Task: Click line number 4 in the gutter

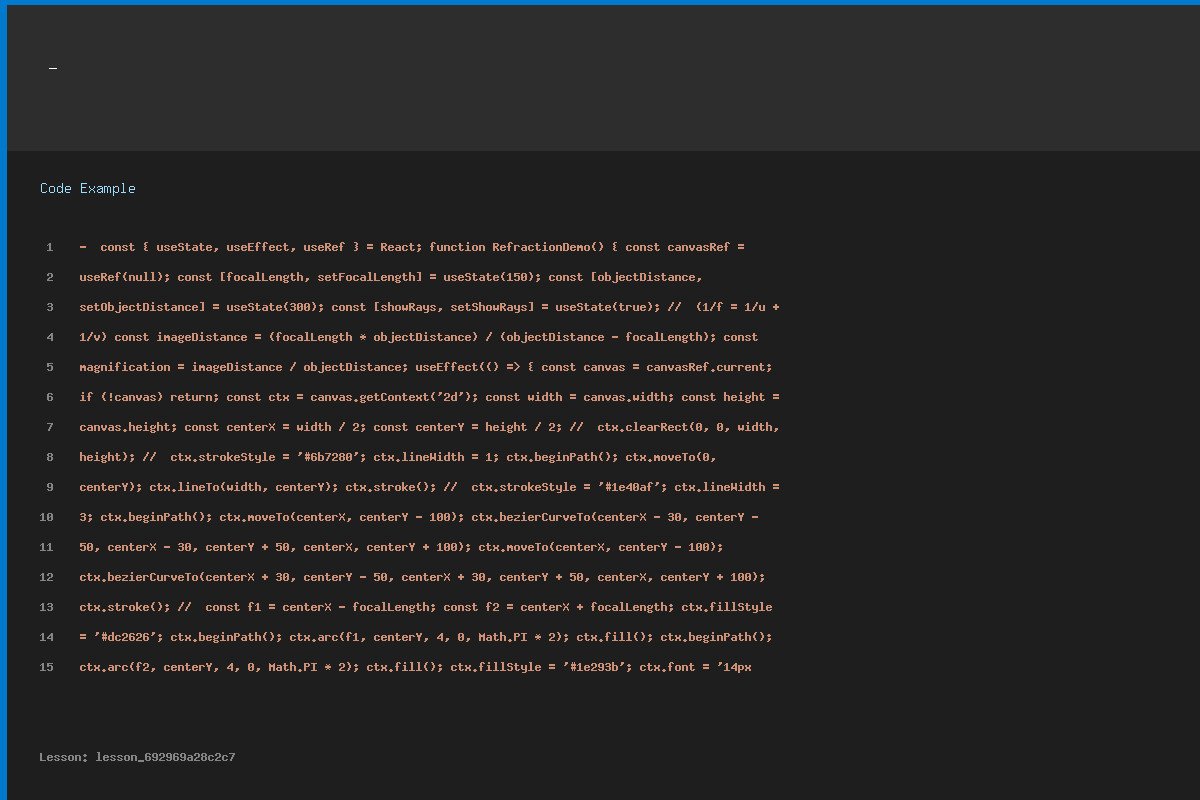Action: click(x=49, y=337)
